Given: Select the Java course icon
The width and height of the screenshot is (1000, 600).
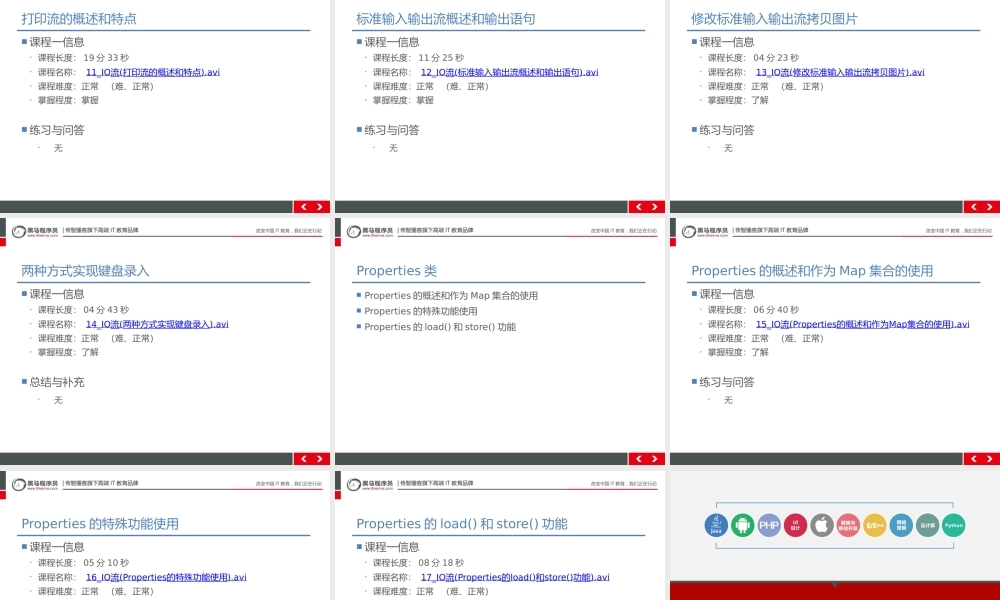Looking at the screenshot, I should (x=715, y=524).
